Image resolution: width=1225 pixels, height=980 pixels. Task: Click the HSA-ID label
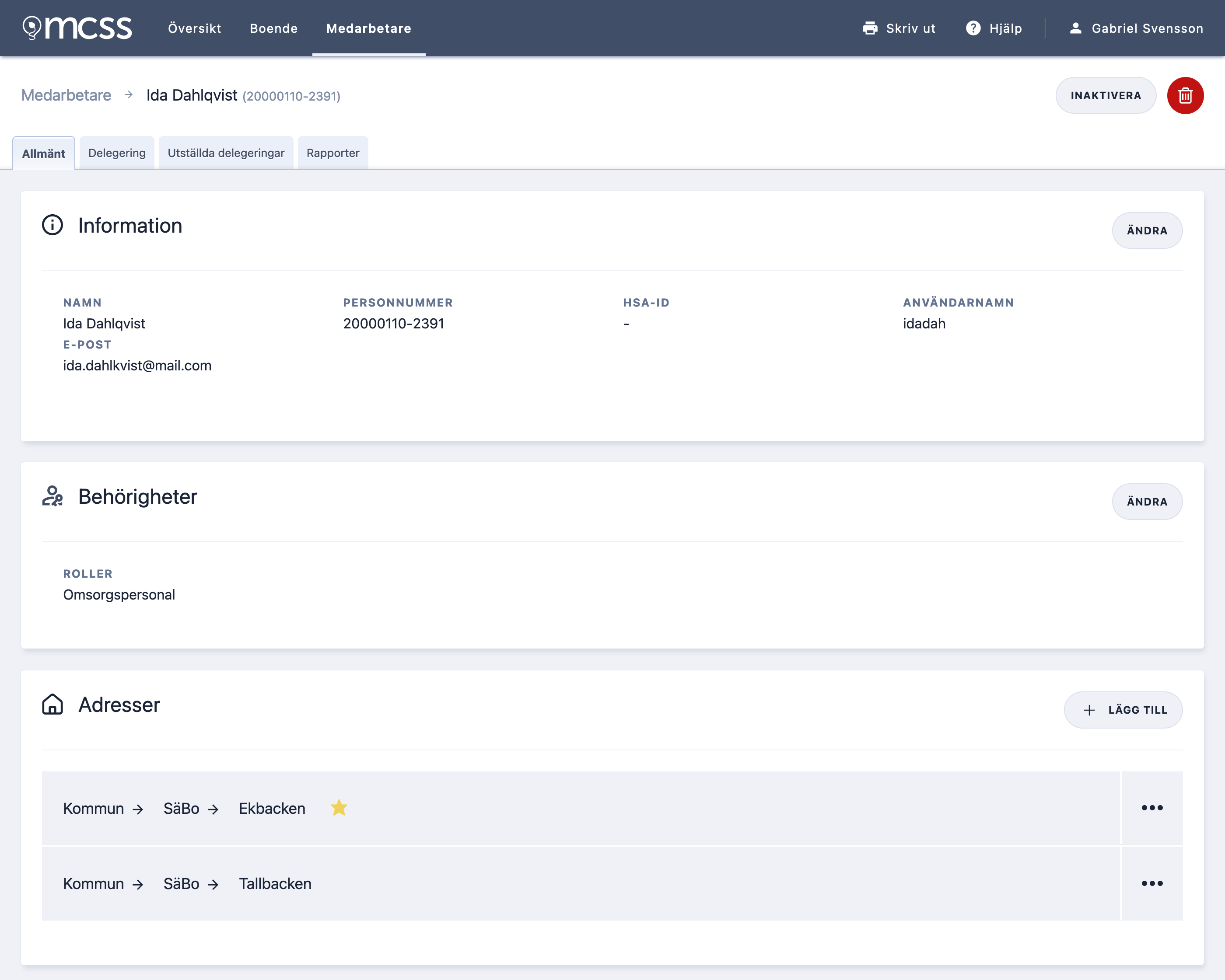(x=646, y=303)
